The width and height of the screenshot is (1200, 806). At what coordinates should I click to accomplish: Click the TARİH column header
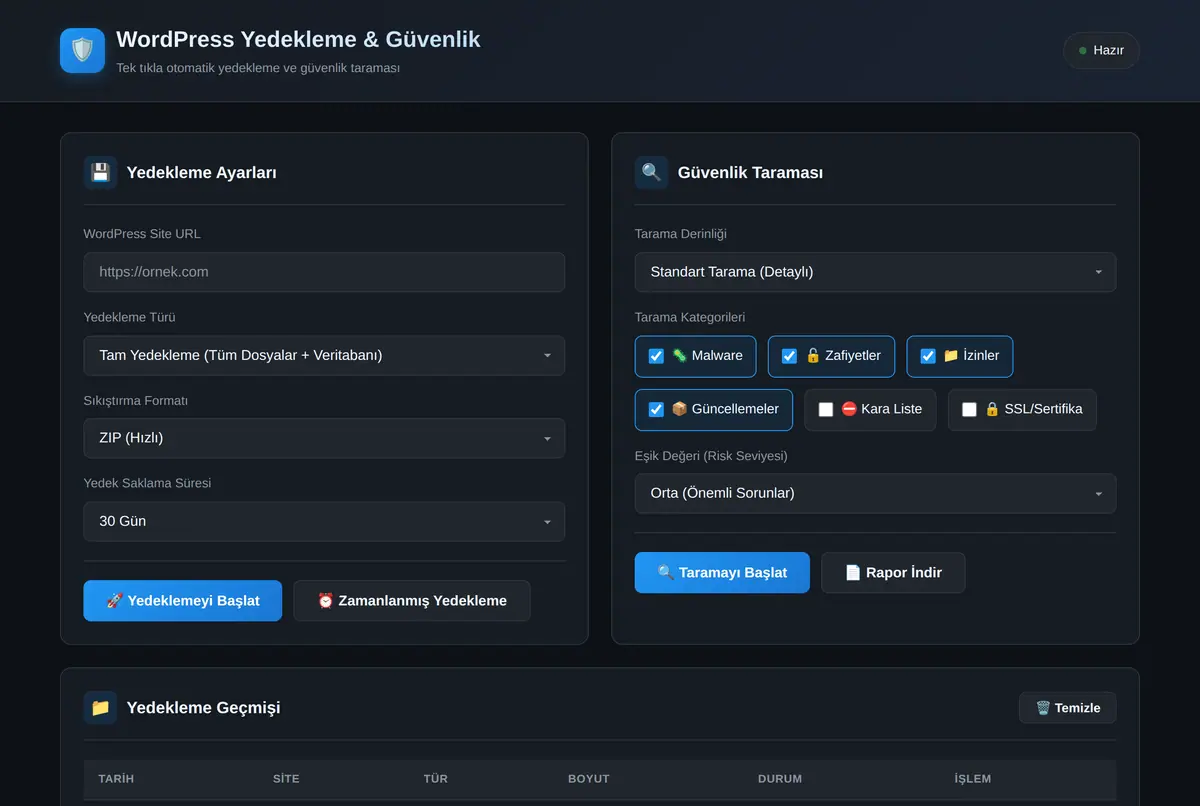pyautogui.click(x=116, y=779)
